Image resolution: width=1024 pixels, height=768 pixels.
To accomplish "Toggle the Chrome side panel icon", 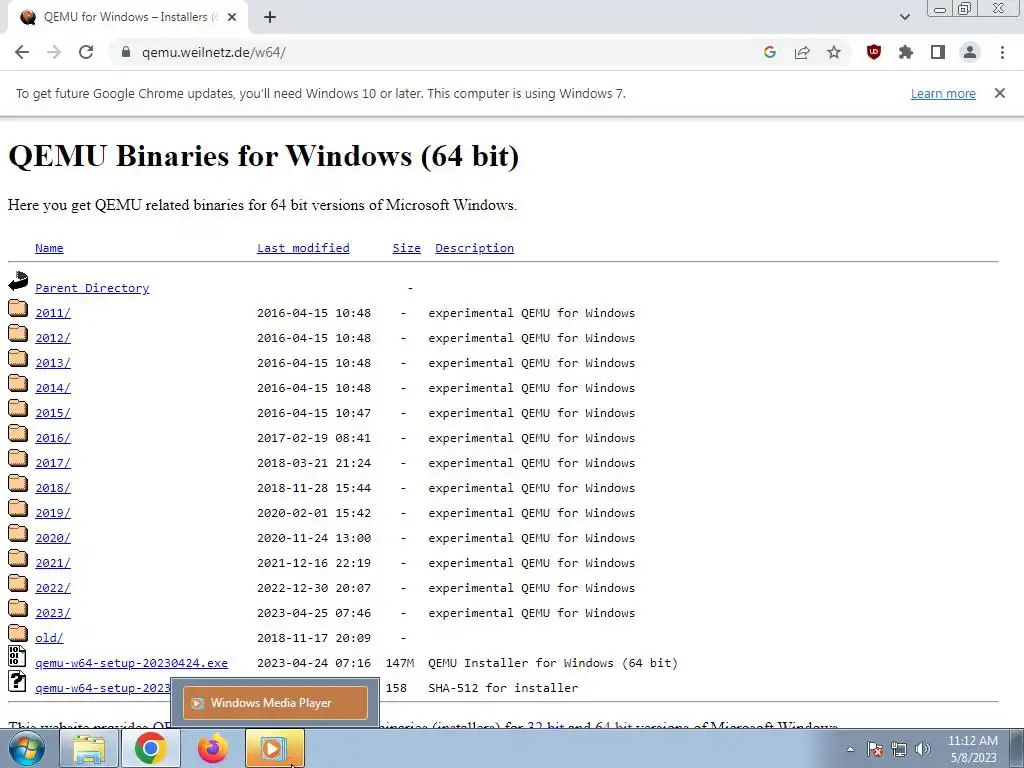I will tap(938, 52).
